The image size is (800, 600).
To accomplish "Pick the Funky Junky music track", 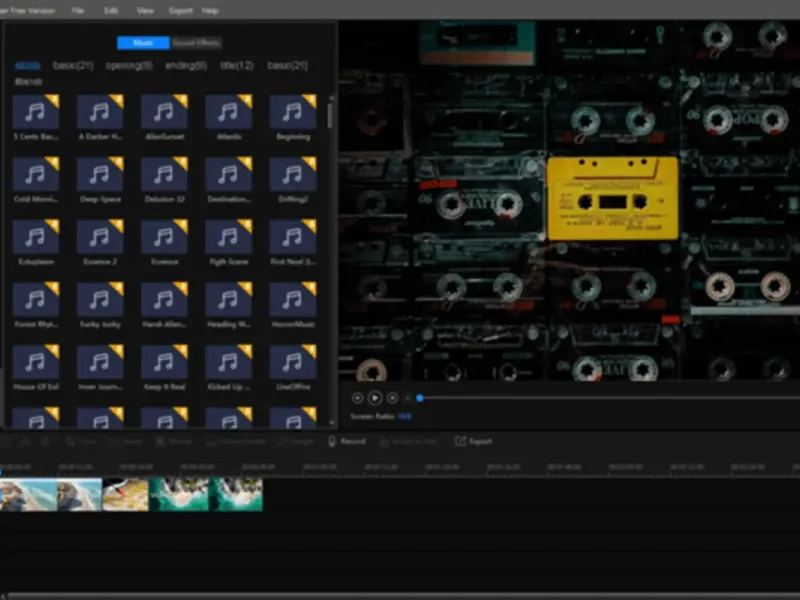I will coord(100,300).
